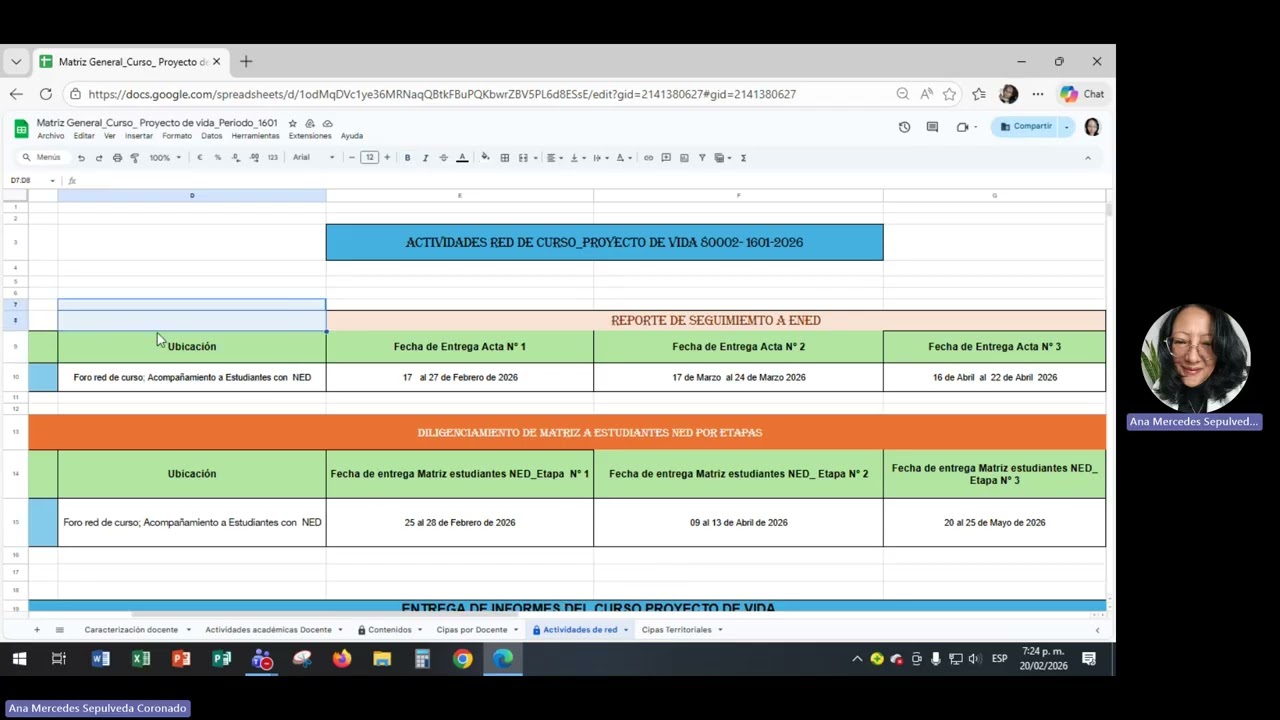1280x720 pixels.
Task: Insert link with the chain icon
Action: (x=648, y=158)
